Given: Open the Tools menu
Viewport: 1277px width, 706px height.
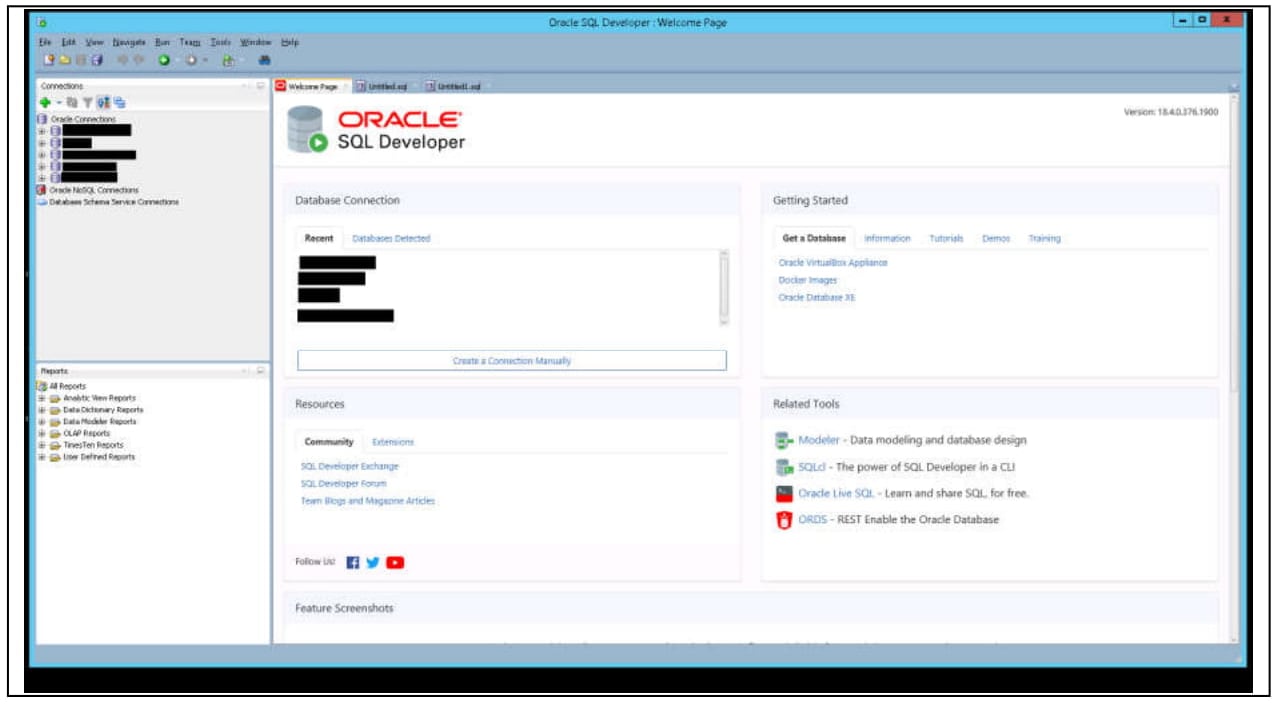Looking at the screenshot, I should click(x=221, y=42).
